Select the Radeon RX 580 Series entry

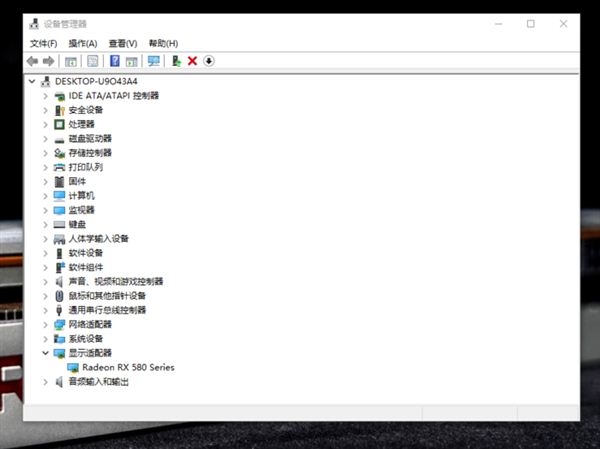pyautogui.click(x=128, y=367)
